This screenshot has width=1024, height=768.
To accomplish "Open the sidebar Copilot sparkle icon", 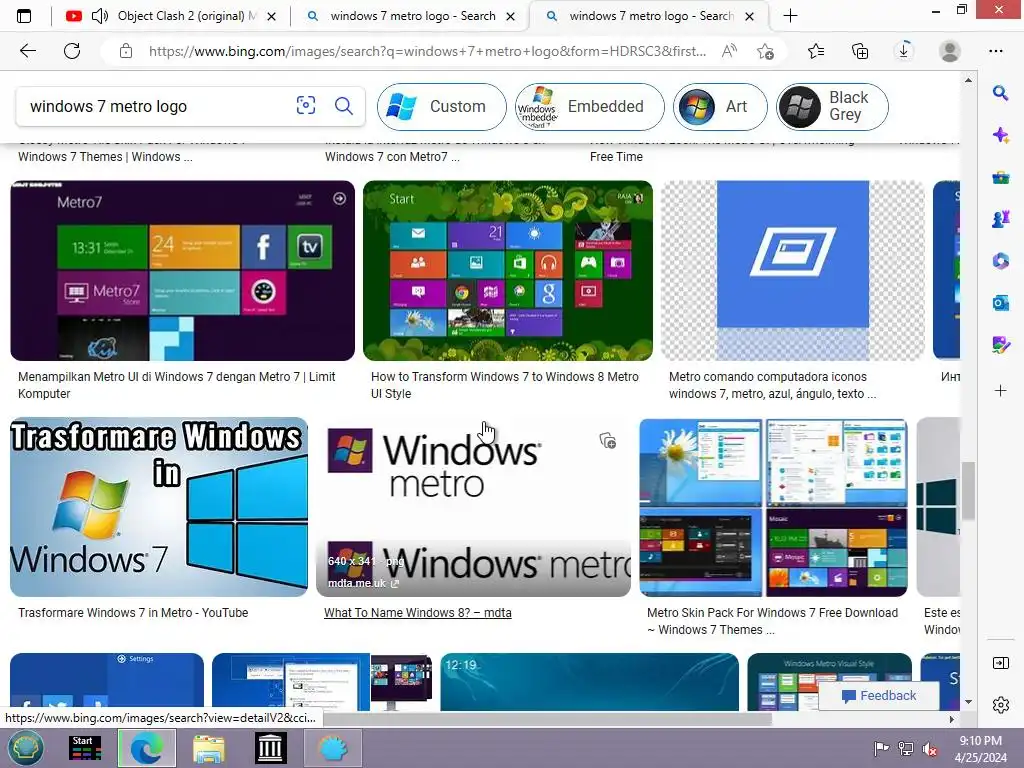I will click(x=1000, y=135).
